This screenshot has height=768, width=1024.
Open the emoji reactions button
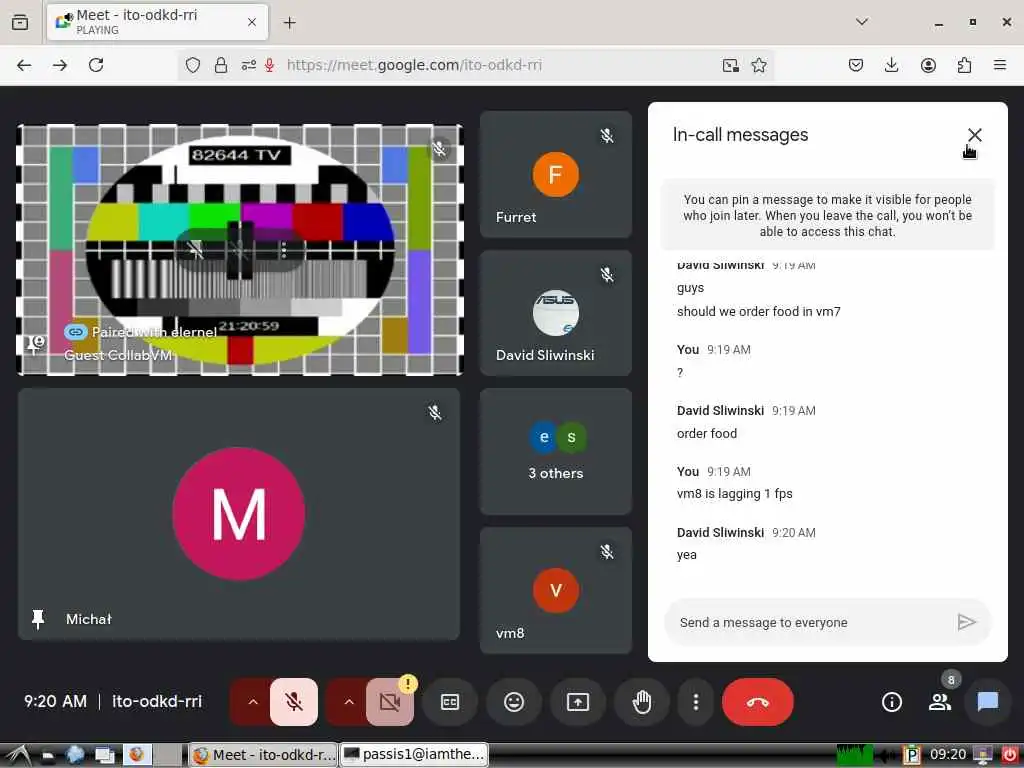pyautogui.click(x=514, y=702)
